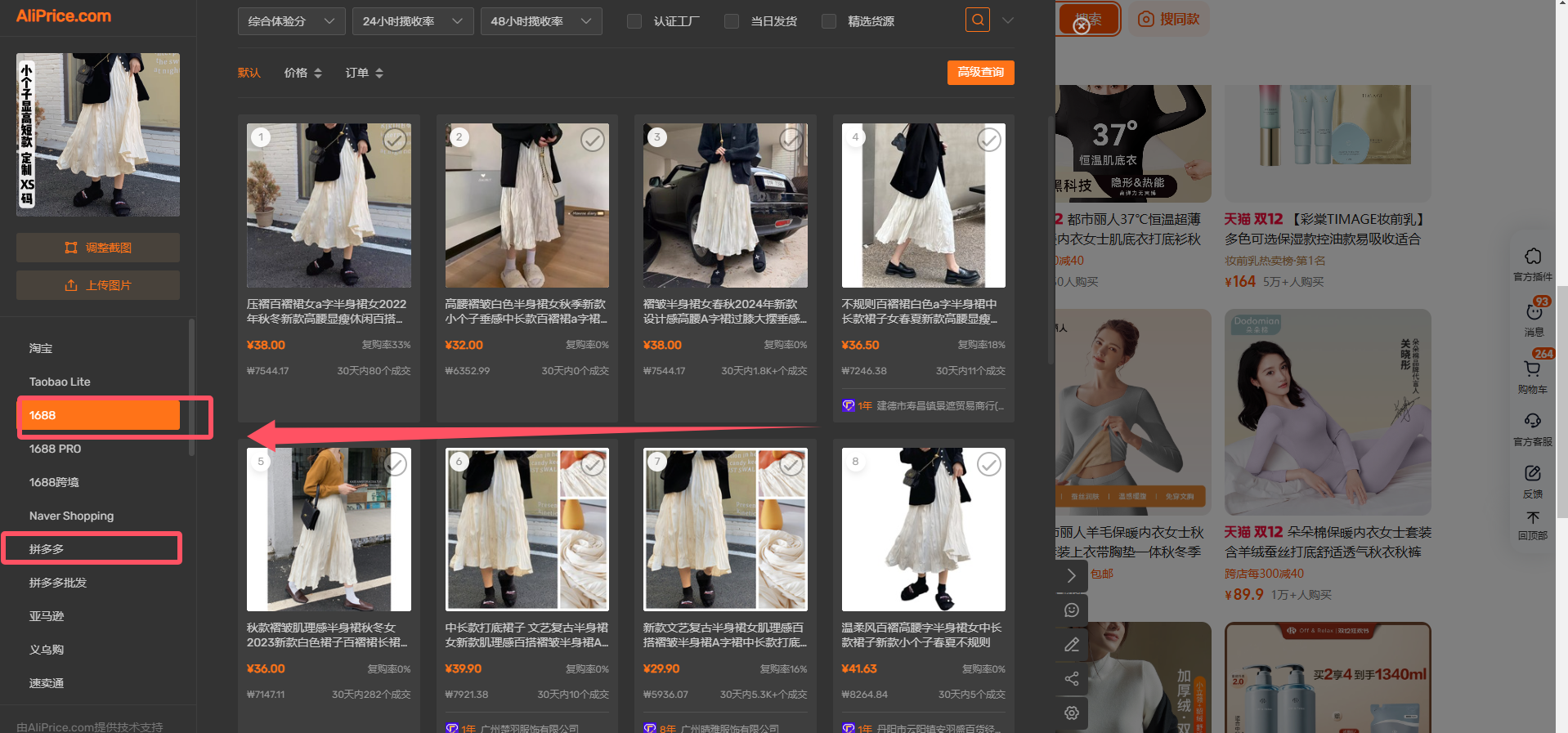
Task: Tick the select circle on product 4
Action: [989, 141]
